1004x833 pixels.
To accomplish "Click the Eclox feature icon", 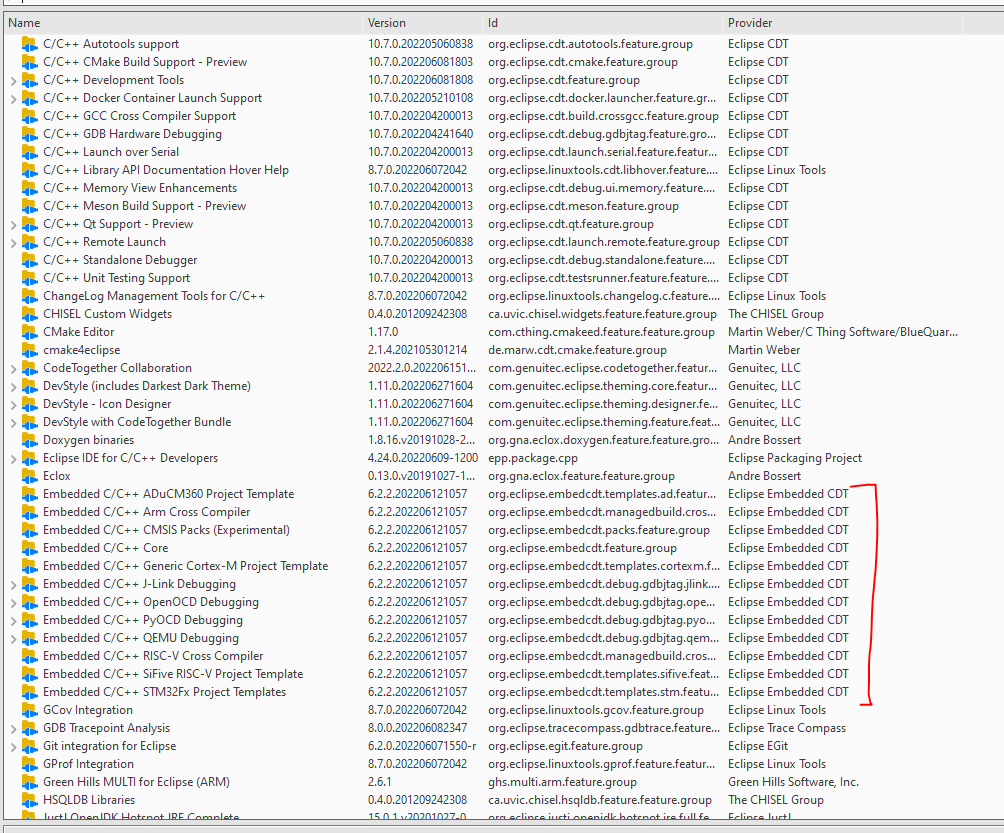I will click(x=28, y=476).
